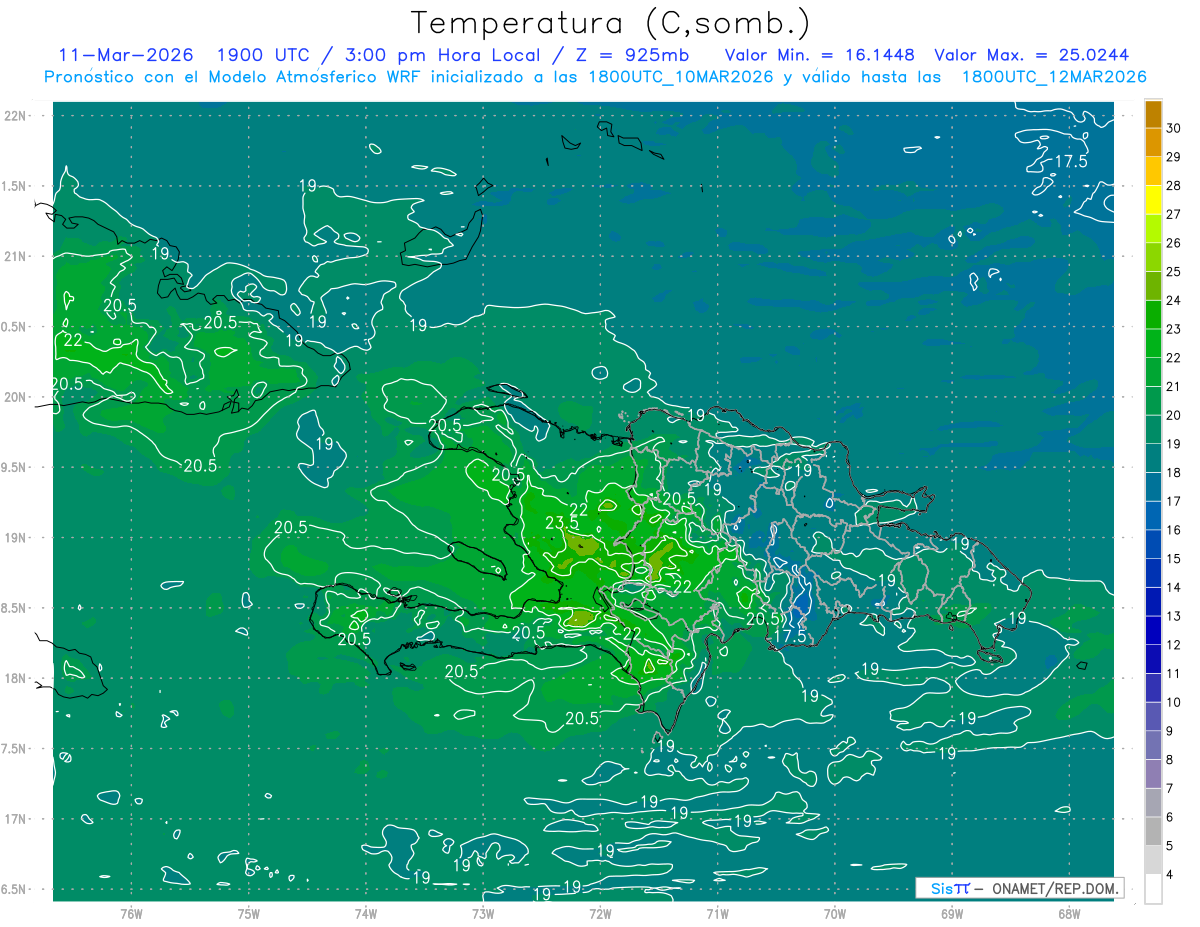Pick the orange swatch between 29 and 30
The height and width of the screenshot is (927, 1200).
[1153, 142]
